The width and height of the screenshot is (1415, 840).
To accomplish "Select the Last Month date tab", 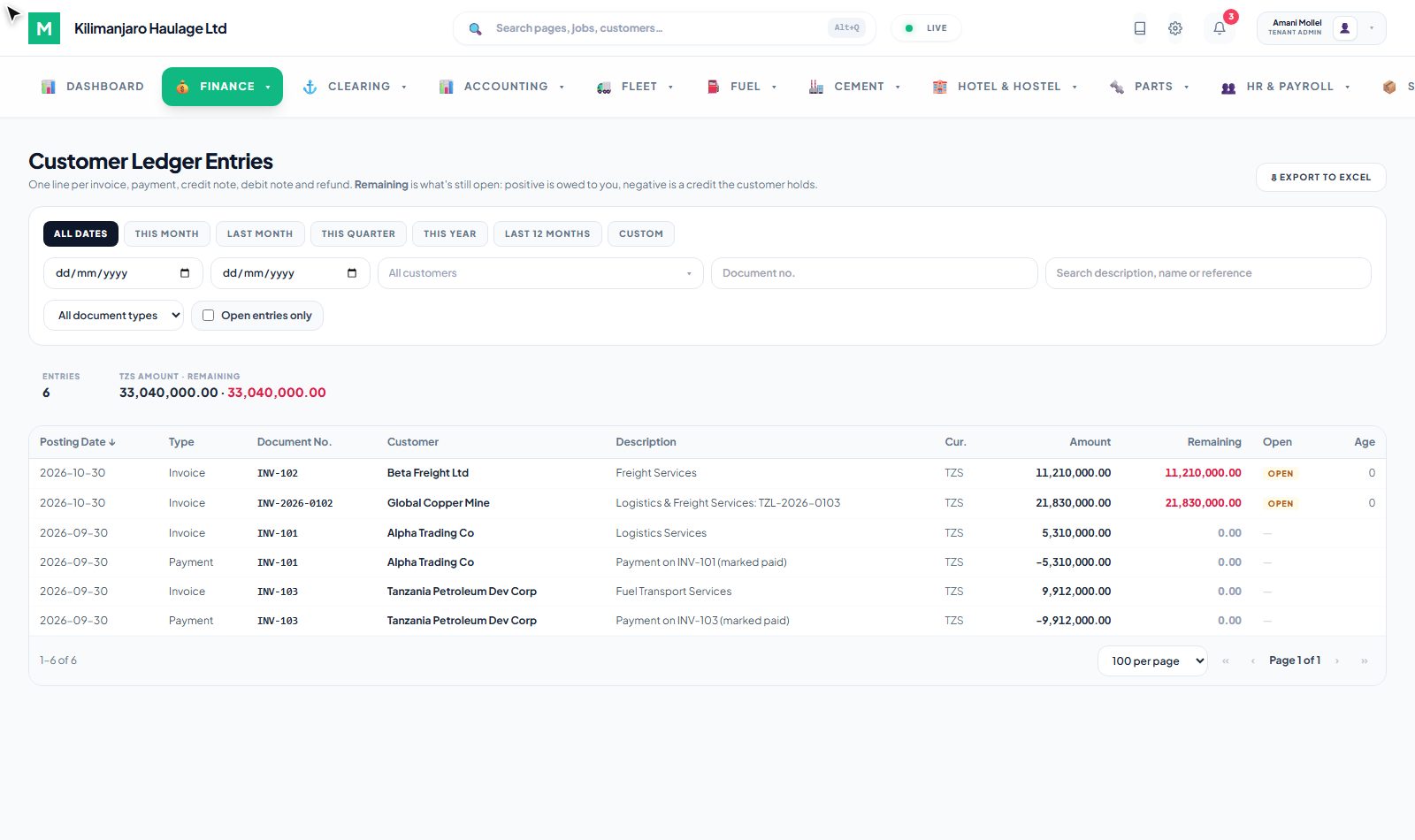I will pyautogui.click(x=260, y=233).
